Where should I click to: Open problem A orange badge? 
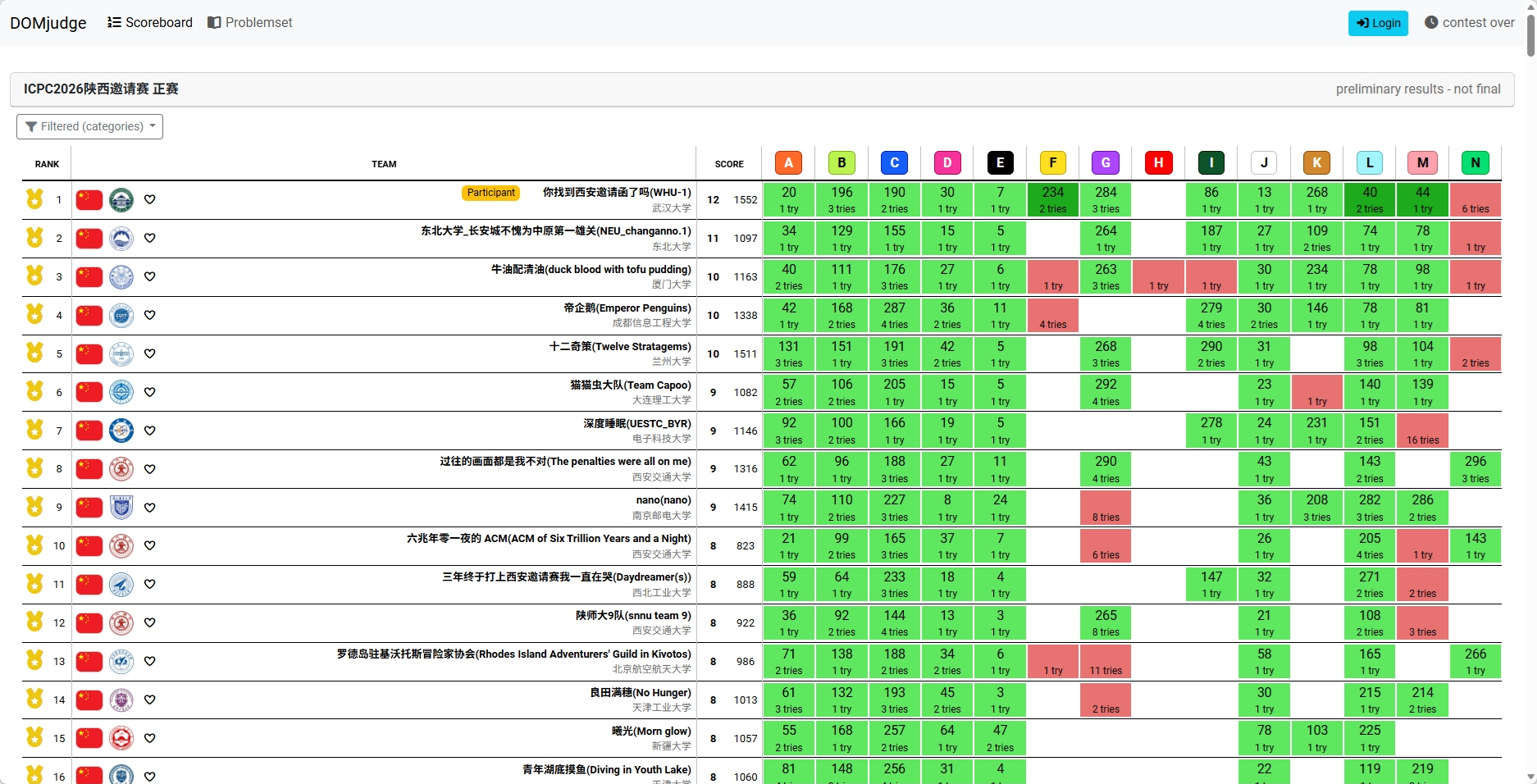pyautogui.click(x=788, y=163)
